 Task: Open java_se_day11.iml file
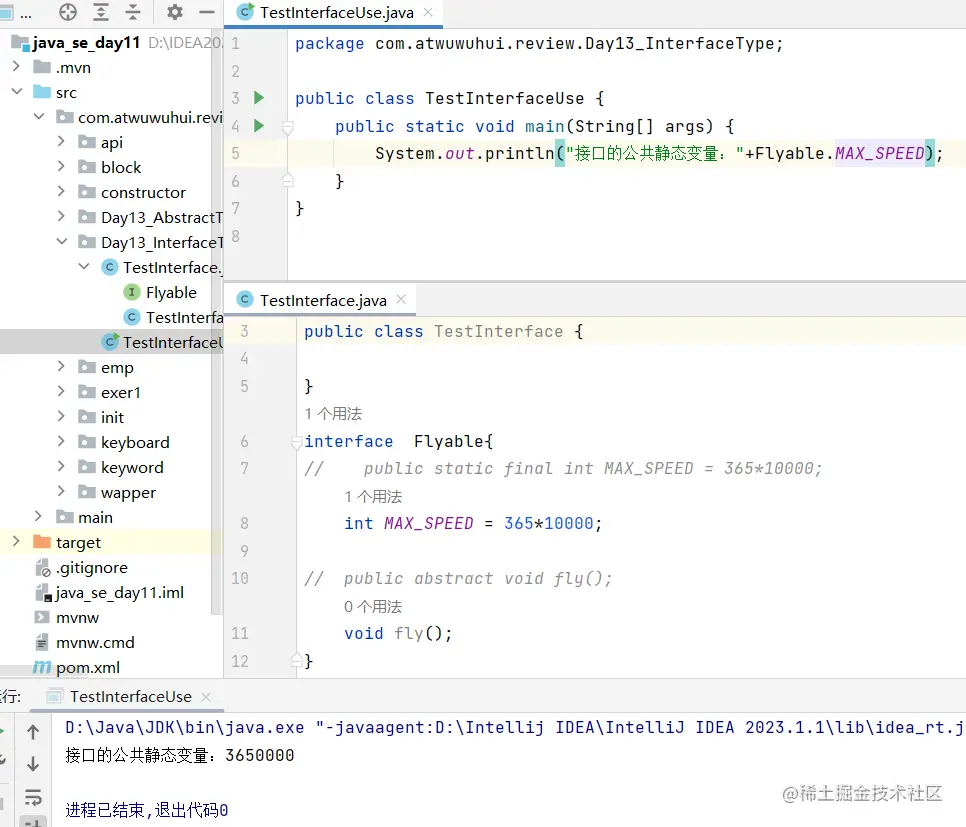[110, 593]
